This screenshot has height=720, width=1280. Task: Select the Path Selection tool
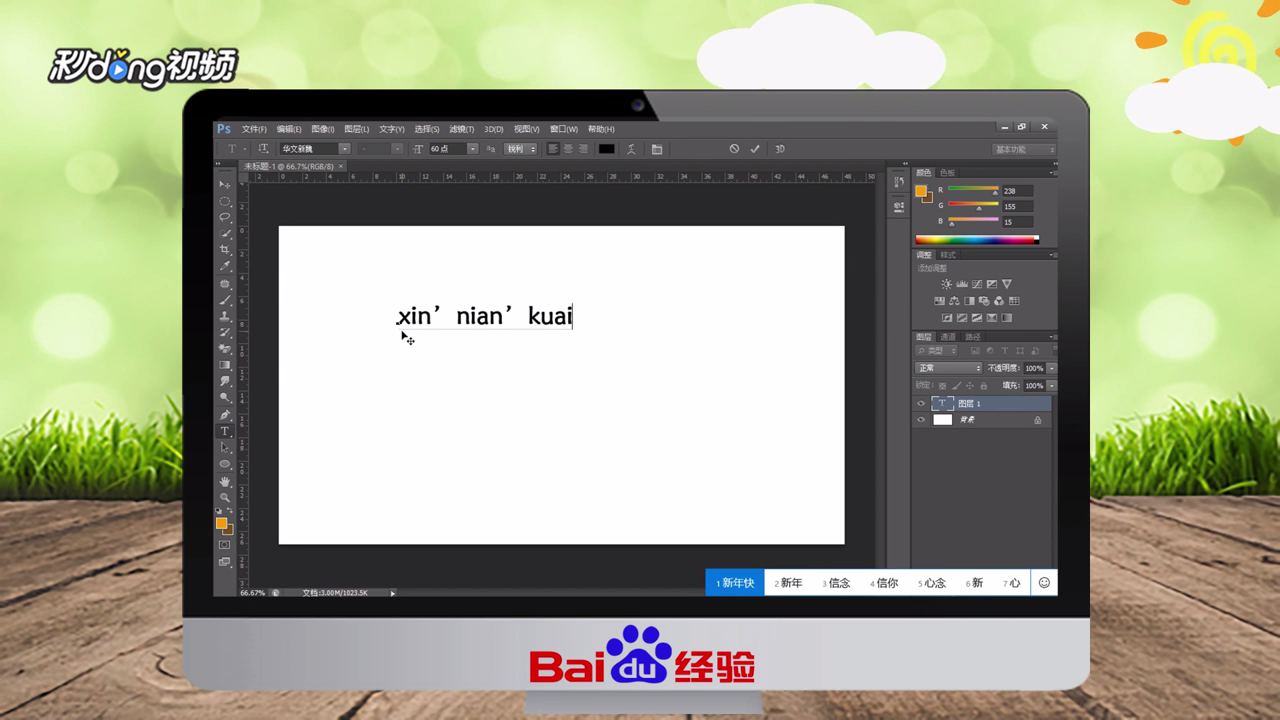pos(225,447)
